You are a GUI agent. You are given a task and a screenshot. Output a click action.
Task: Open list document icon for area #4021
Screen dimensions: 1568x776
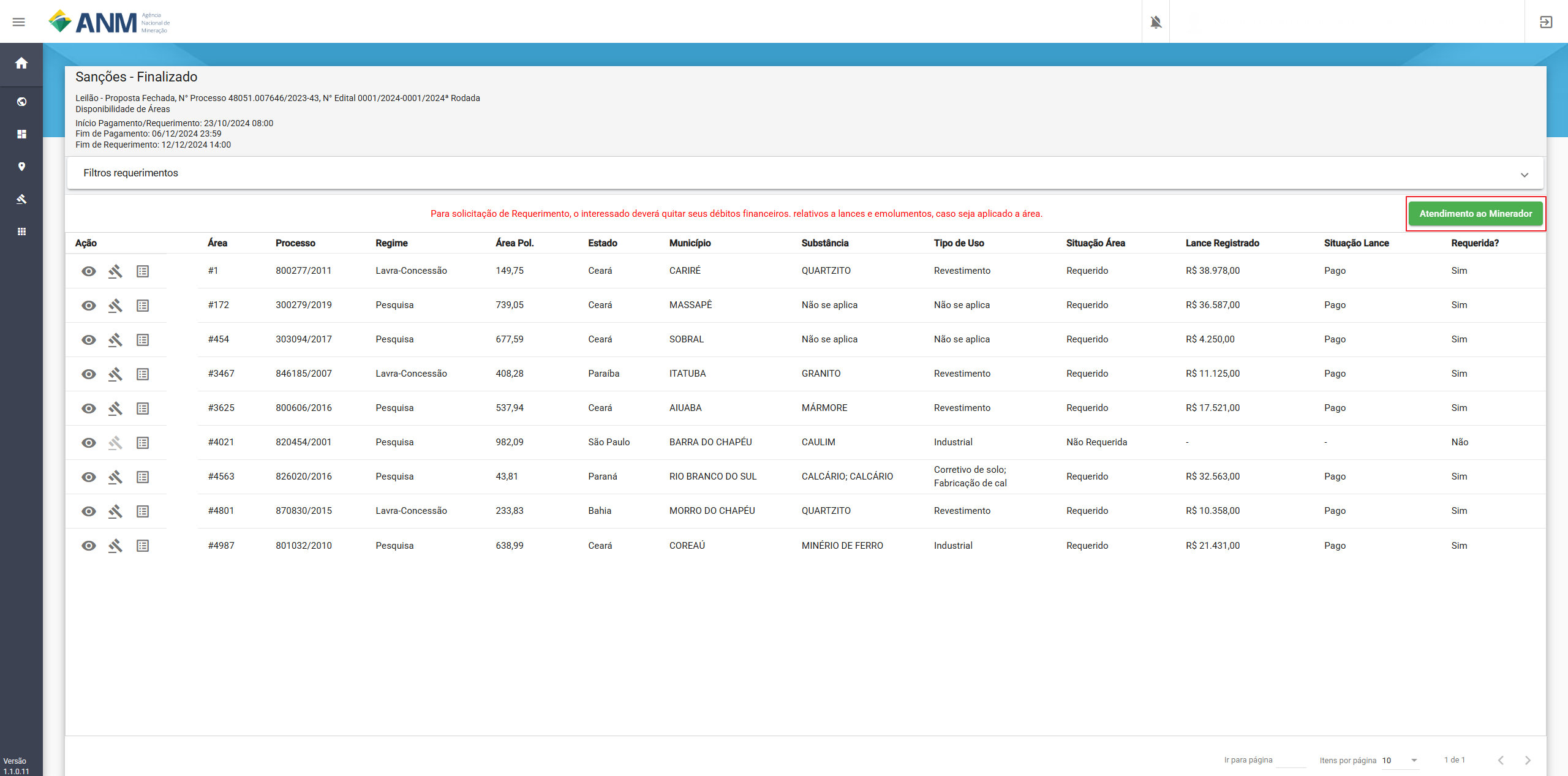[x=143, y=443]
